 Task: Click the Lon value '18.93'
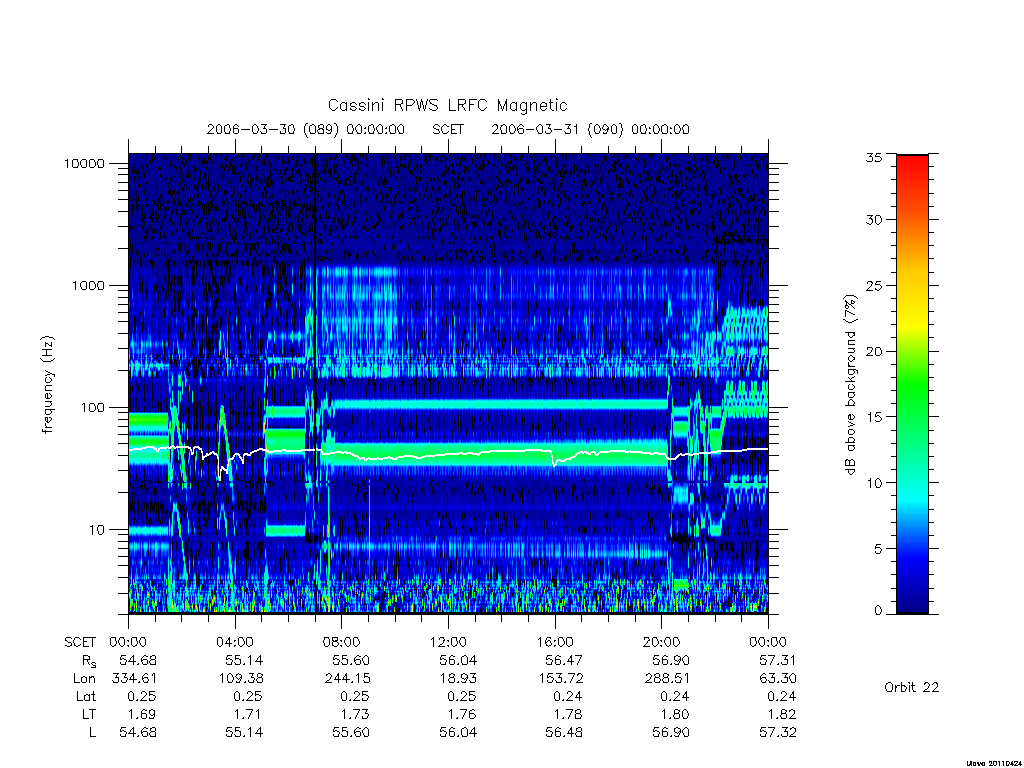[458, 679]
